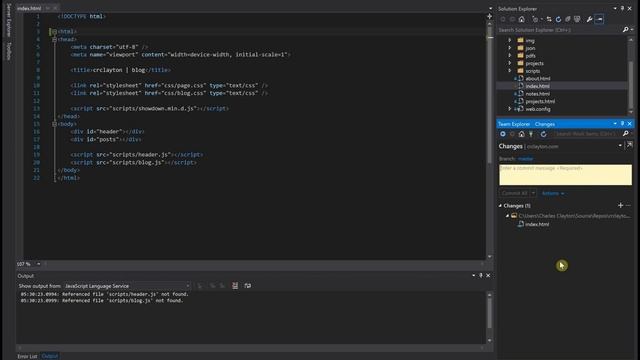Select index.html in Solution Explorer
The width and height of the screenshot is (640, 360).
tap(537, 86)
